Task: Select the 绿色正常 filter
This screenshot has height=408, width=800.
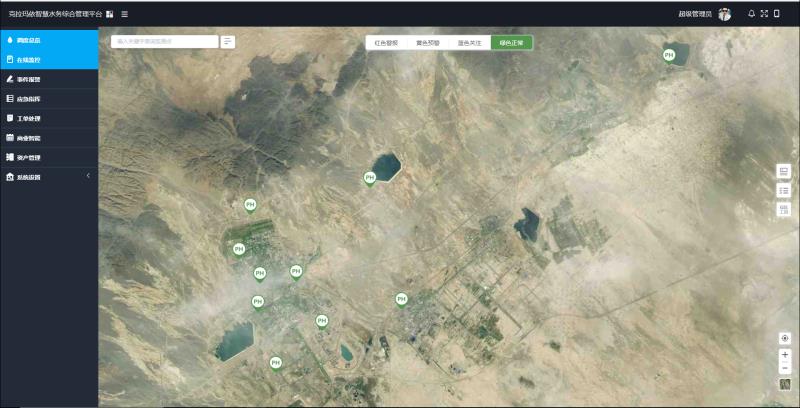Action: (x=511, y=43)
